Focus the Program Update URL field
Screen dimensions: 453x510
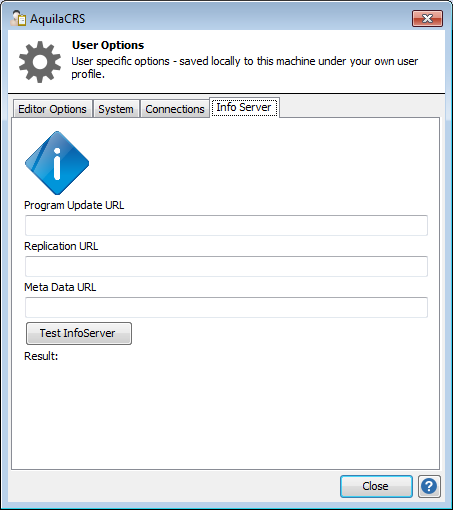[226, 225]
